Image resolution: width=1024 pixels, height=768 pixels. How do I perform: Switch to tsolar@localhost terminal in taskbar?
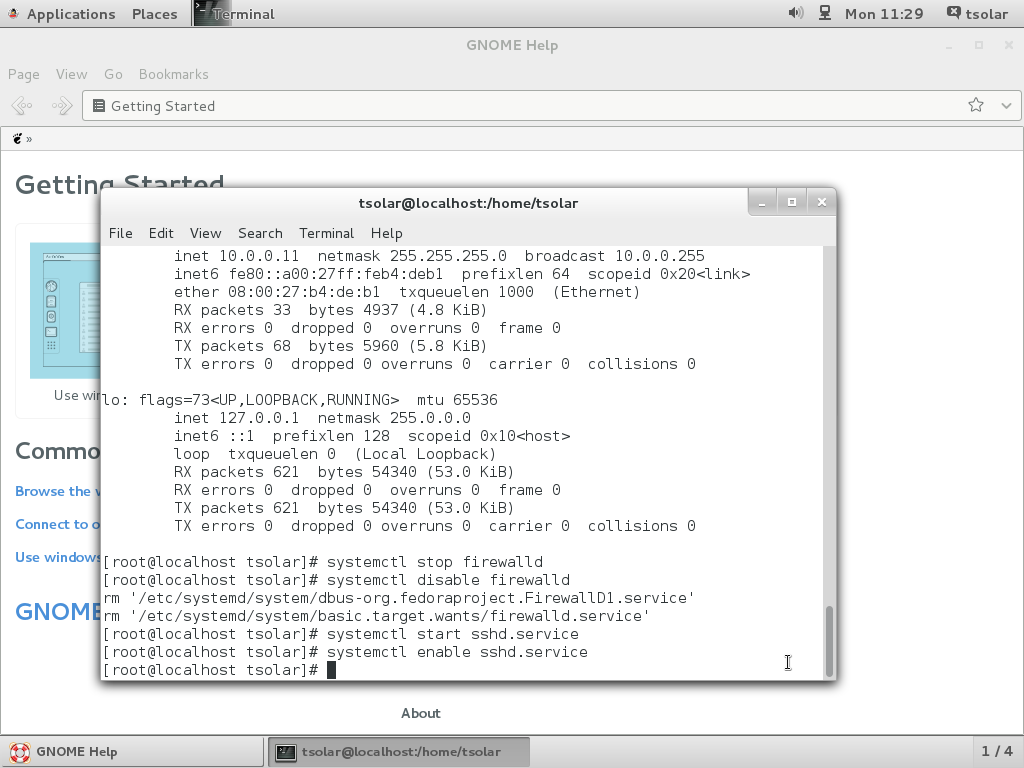(x=398, y=752)
